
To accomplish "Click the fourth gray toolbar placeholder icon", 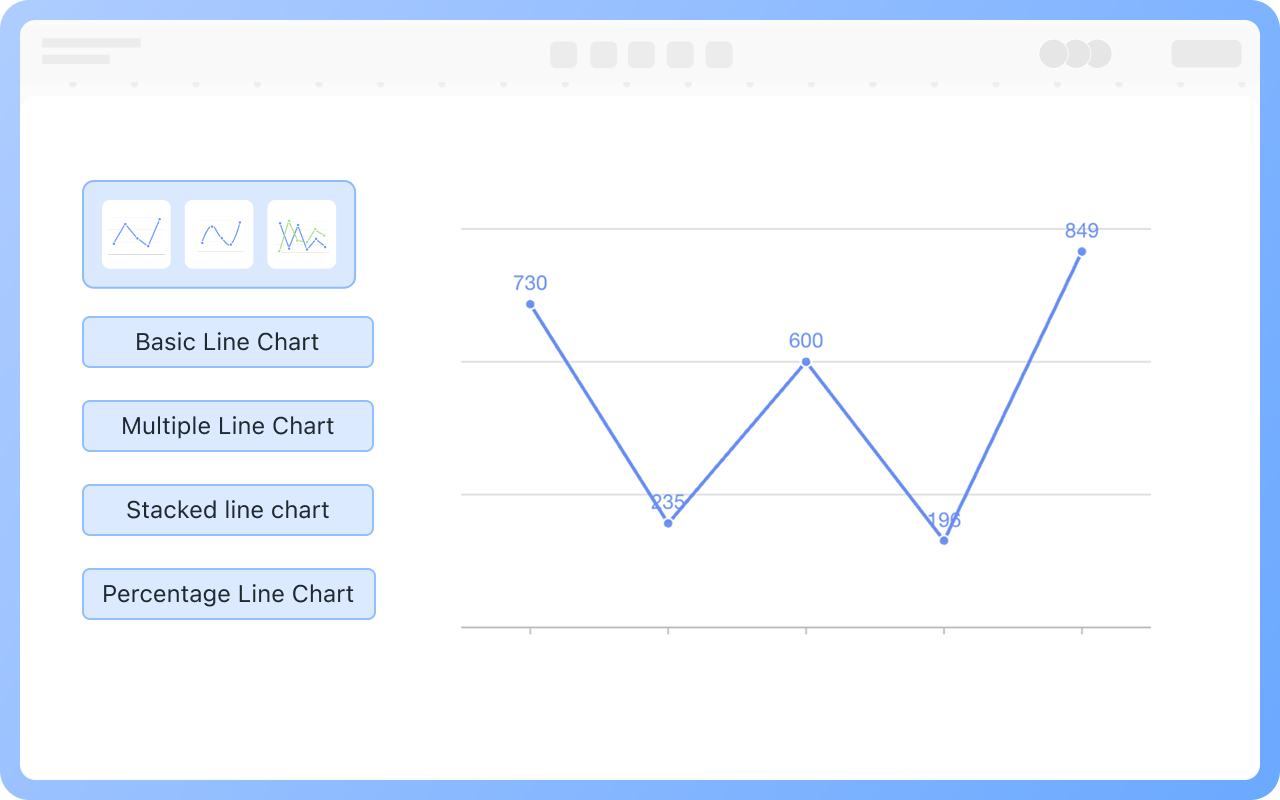I will [x=680, y=54].
